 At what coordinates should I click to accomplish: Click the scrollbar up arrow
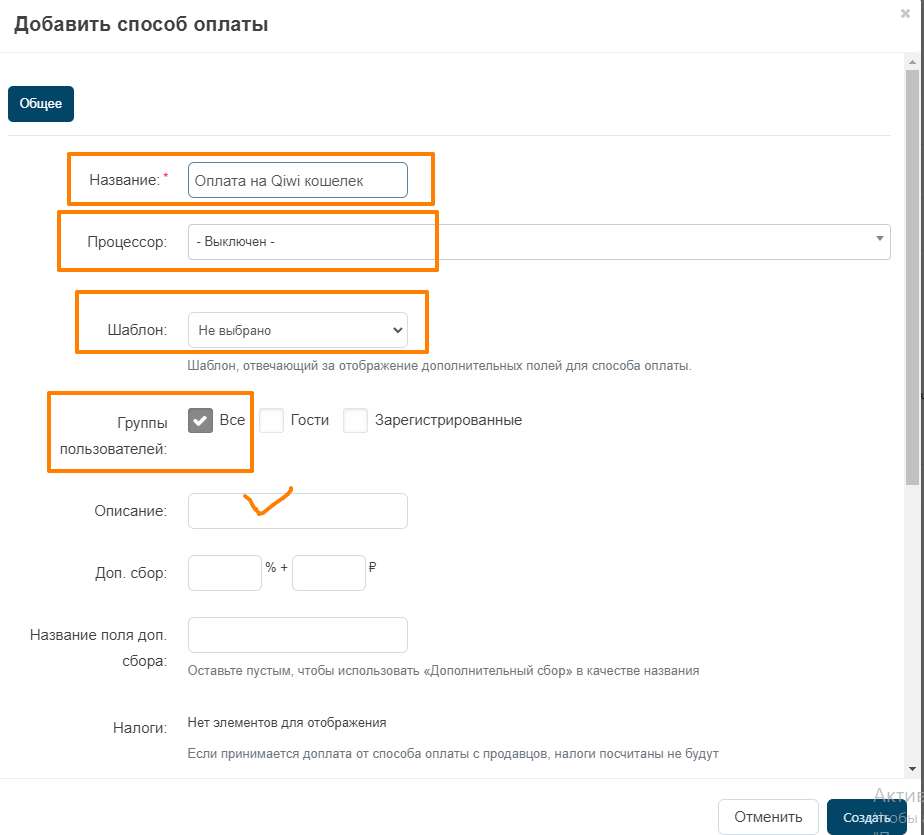(x=912, y=61)
